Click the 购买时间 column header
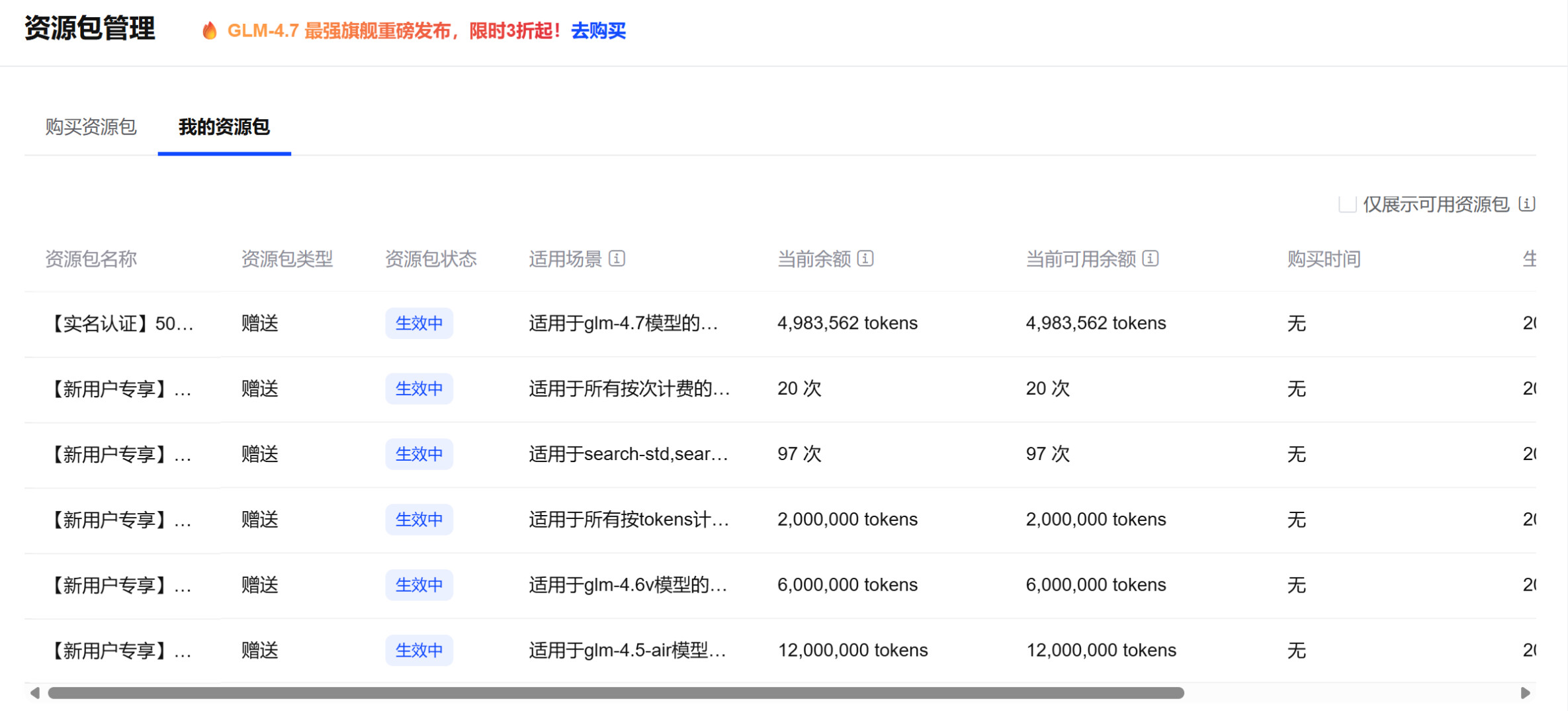Viewport: 1568px width, 711px height. [x=1323, y=259]
